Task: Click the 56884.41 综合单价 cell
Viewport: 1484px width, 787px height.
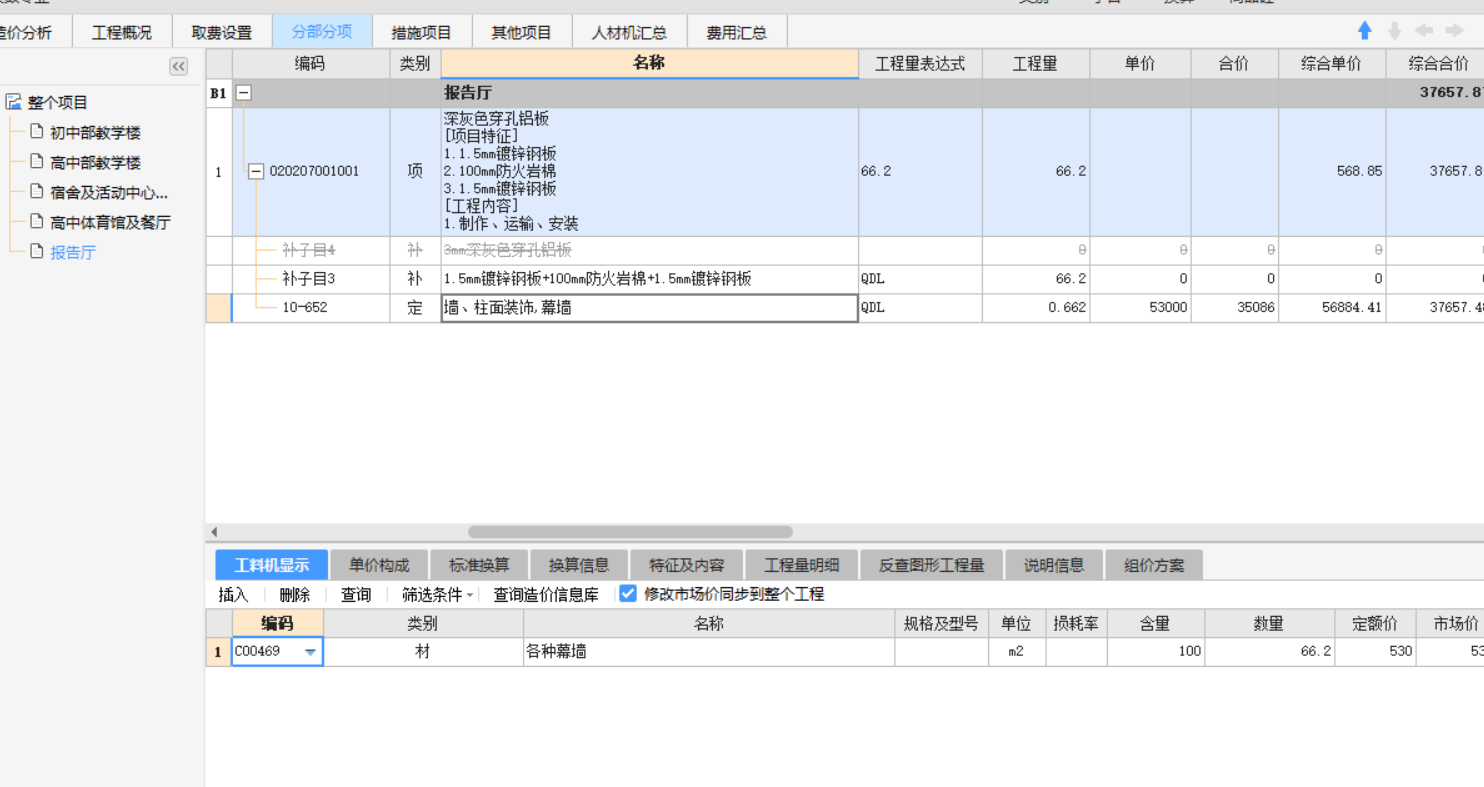Action: (1332, 308)
